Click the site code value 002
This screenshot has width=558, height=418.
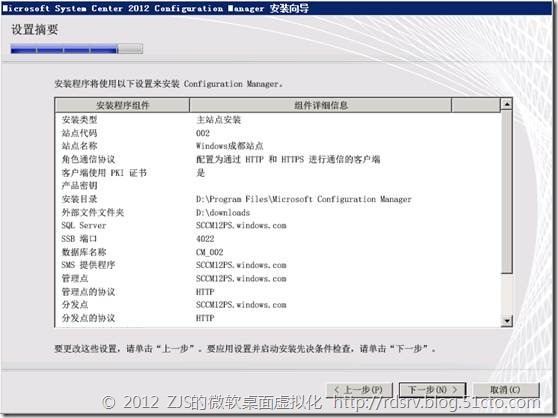pyautogui.click(x=203, y=133)
